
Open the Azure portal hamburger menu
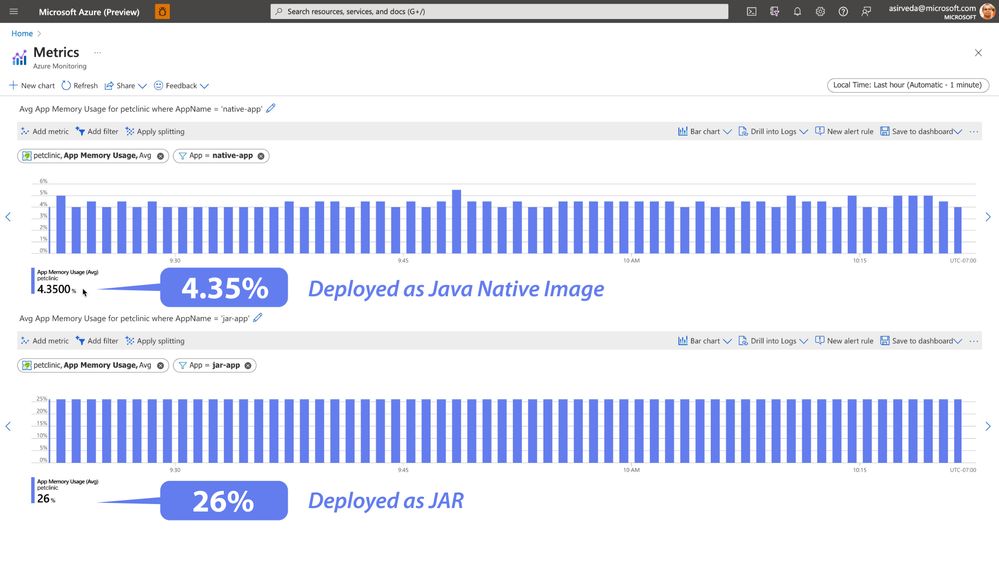click(13, 11)
